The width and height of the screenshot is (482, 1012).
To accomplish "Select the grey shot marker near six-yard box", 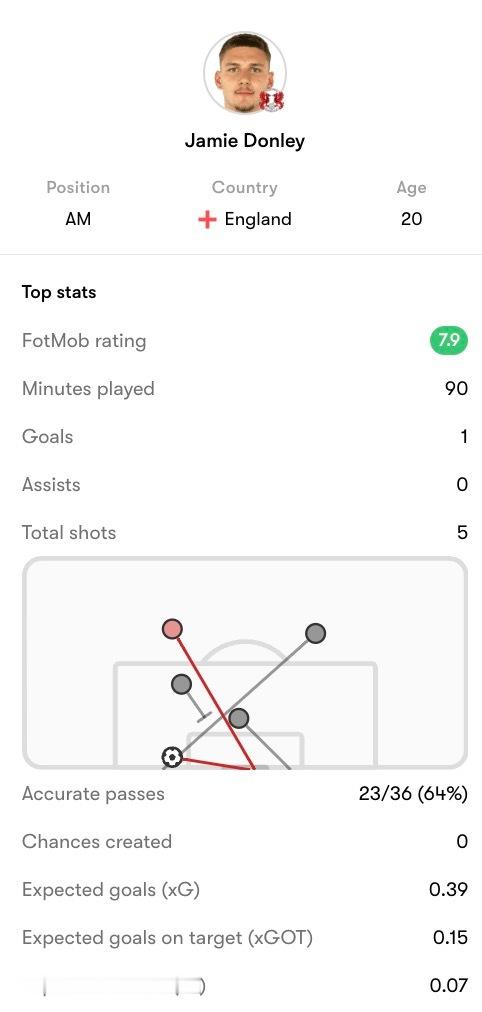I will coord(239,718).
